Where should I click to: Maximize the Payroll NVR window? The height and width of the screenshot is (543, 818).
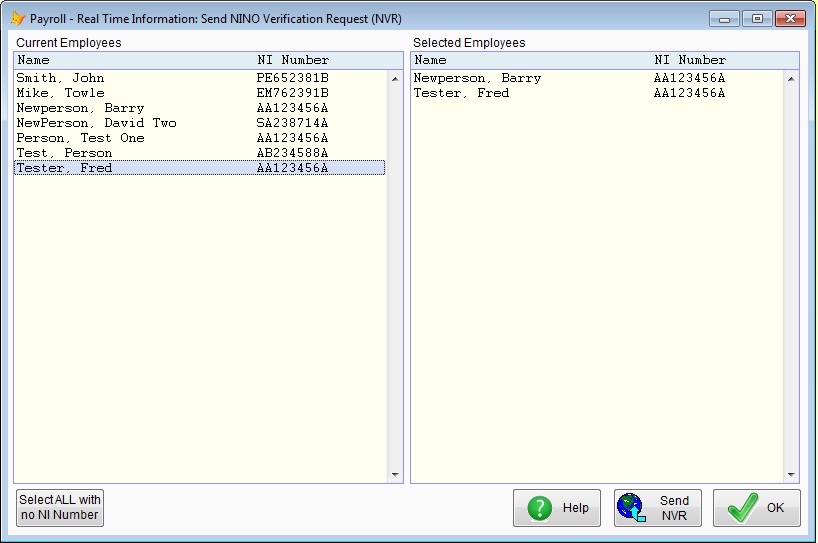[757, 19]
